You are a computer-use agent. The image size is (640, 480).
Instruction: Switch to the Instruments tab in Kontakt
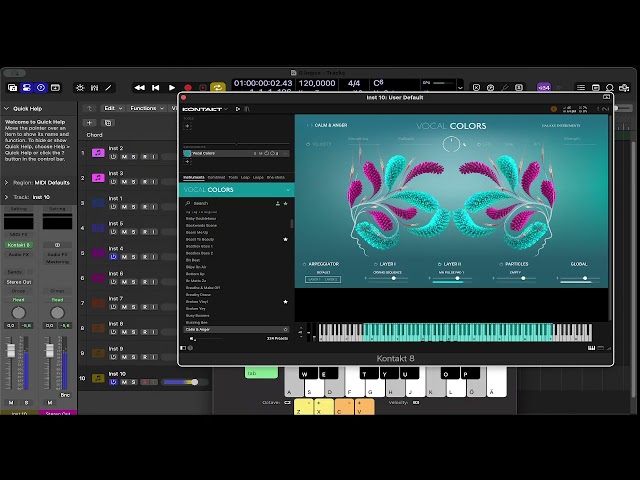point(193,178)
